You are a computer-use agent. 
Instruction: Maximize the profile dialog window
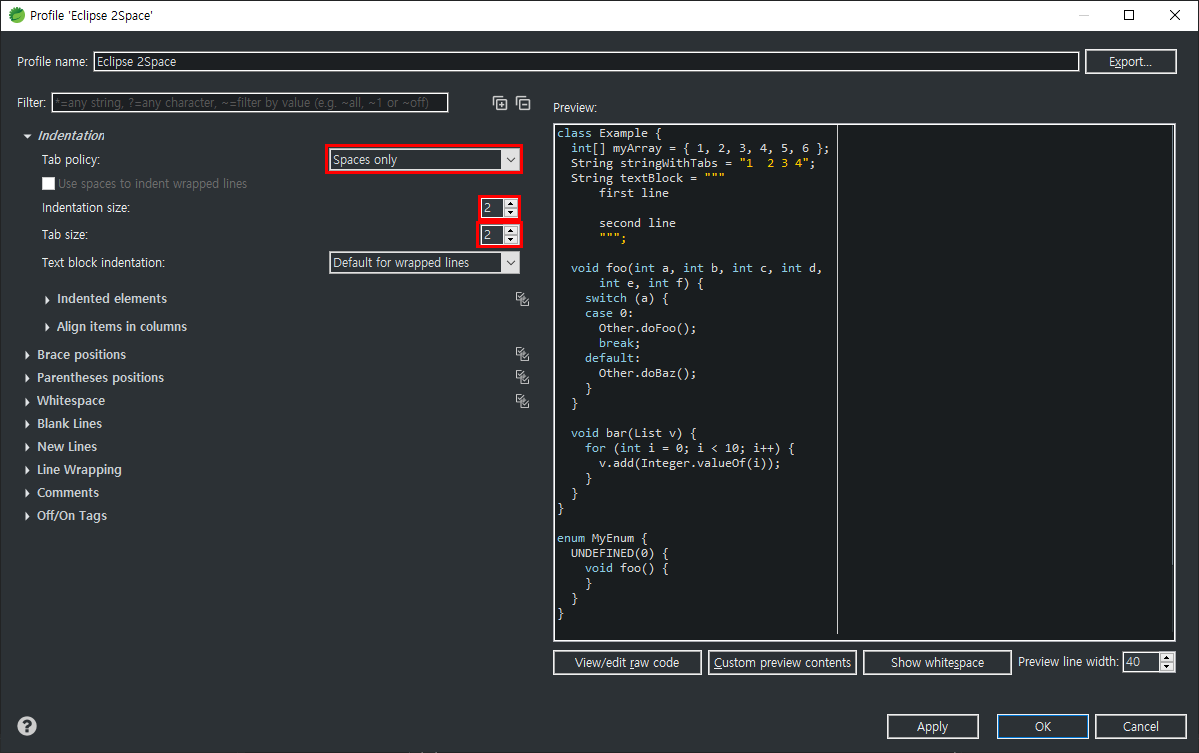click(x=1129, y=15)
